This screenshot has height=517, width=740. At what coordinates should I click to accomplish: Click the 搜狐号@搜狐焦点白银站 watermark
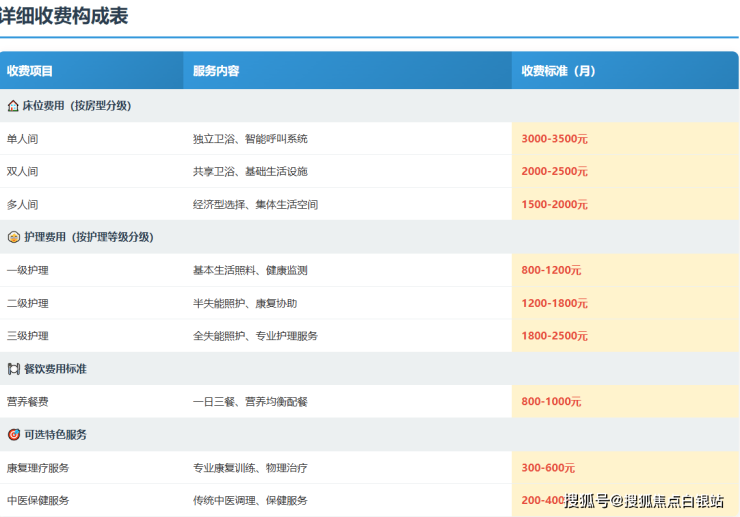coord(644,501)
